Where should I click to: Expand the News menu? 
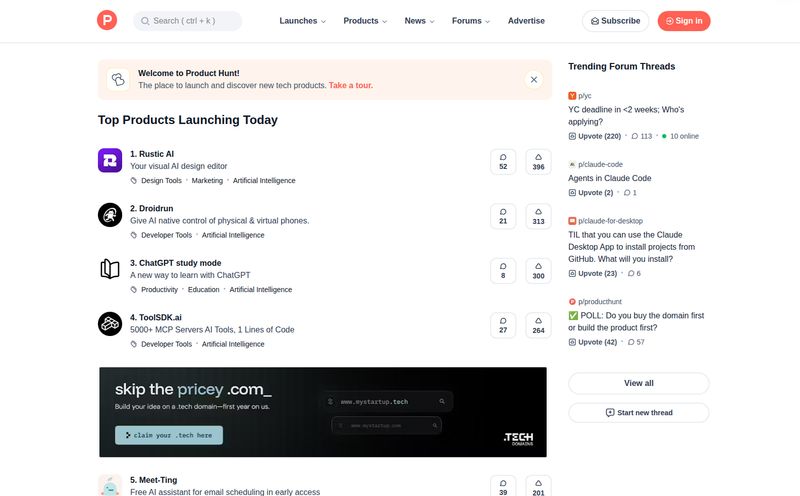coord(419,21)
